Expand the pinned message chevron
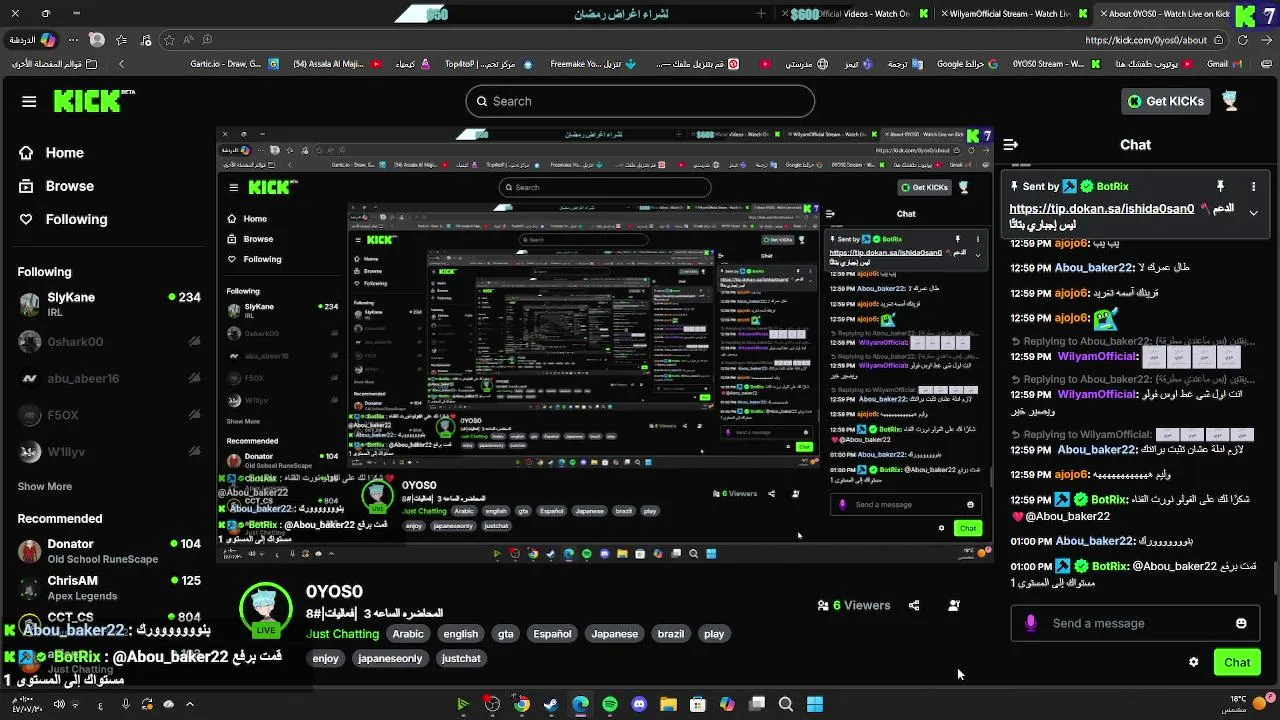 click(x=1253, y=212)
